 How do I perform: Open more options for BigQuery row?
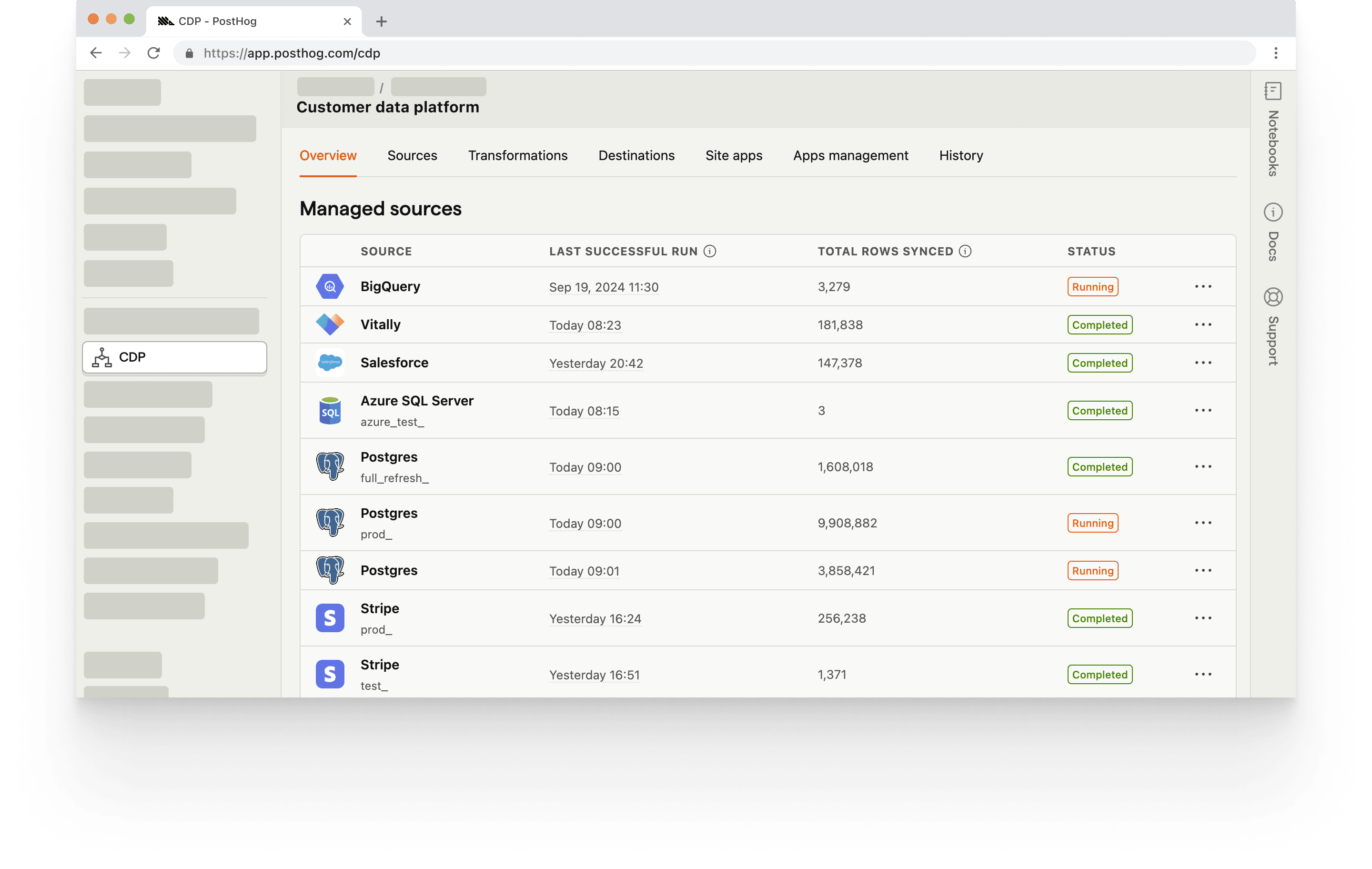coord(1203,287)
